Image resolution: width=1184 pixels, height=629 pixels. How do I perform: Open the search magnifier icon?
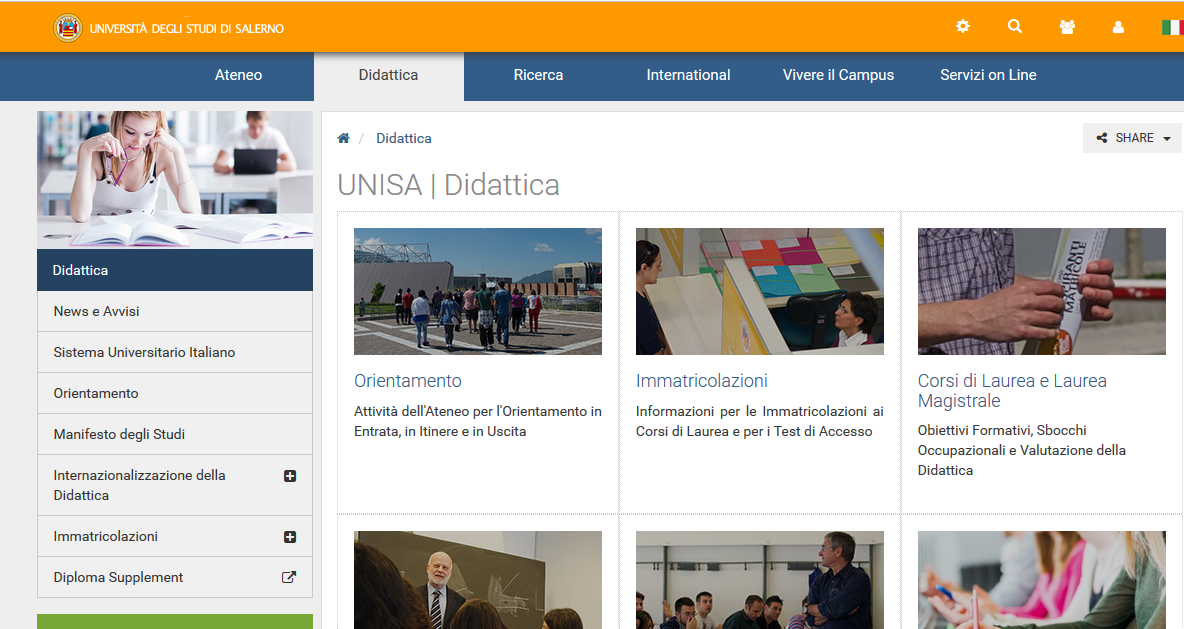coord(1015,27)
